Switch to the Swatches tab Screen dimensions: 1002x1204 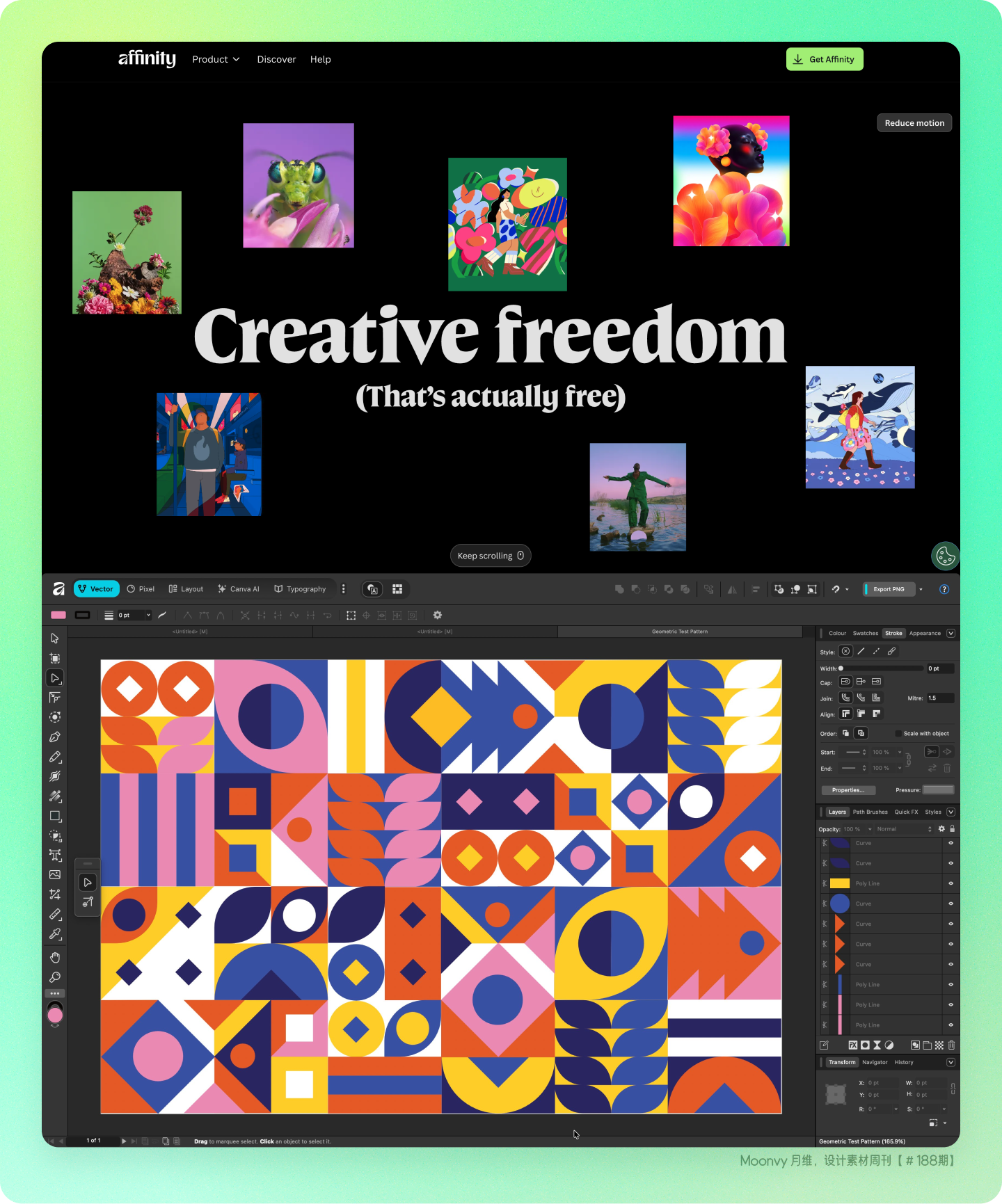(865, 634)
